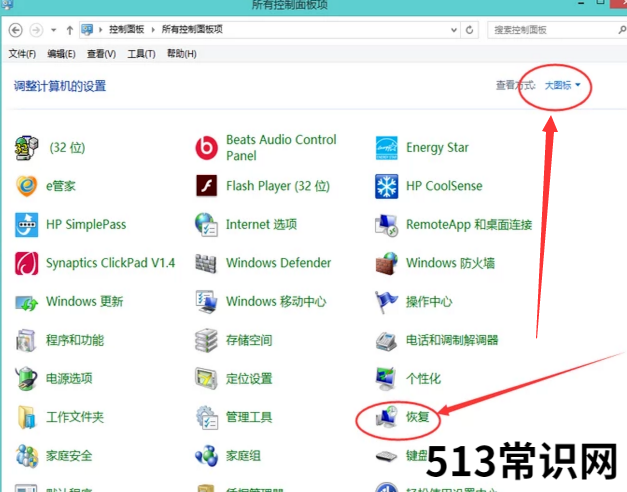627x492 pixels.
Task: Click the 程序和功能 text link
Action: coord(75,340)
